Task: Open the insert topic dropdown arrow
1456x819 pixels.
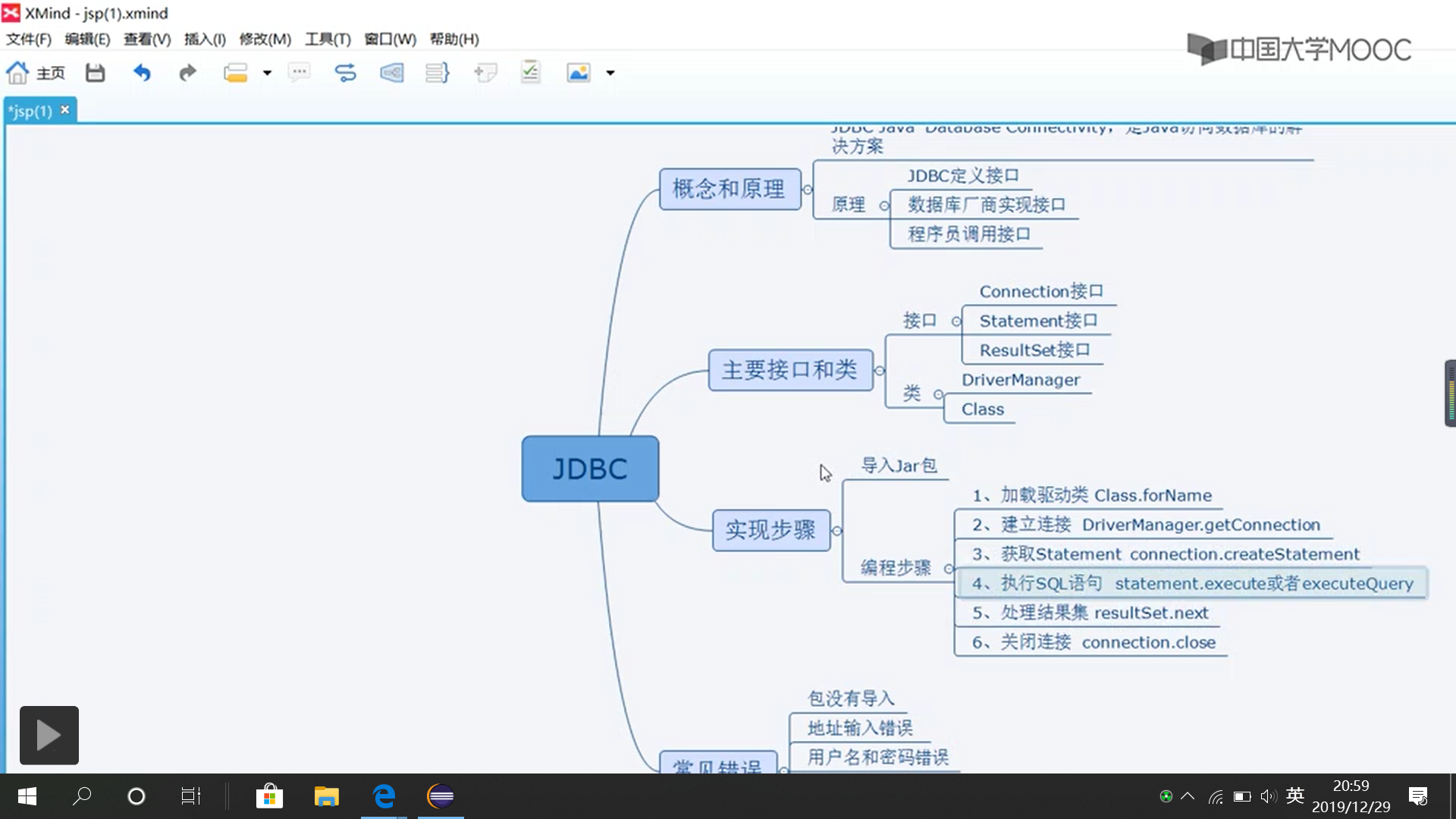Action: tap(267, 73)
